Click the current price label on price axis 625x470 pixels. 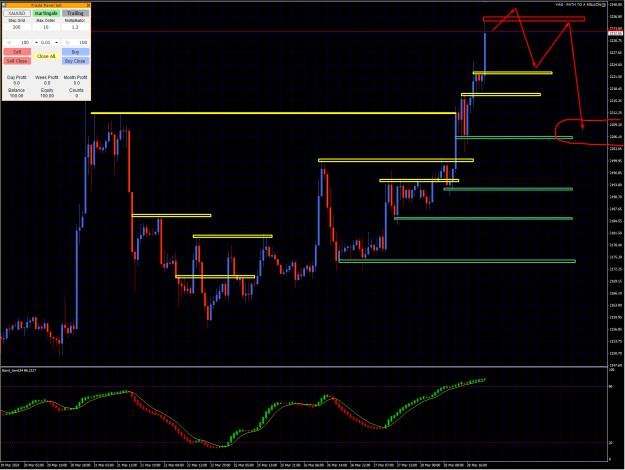point(616,33)
